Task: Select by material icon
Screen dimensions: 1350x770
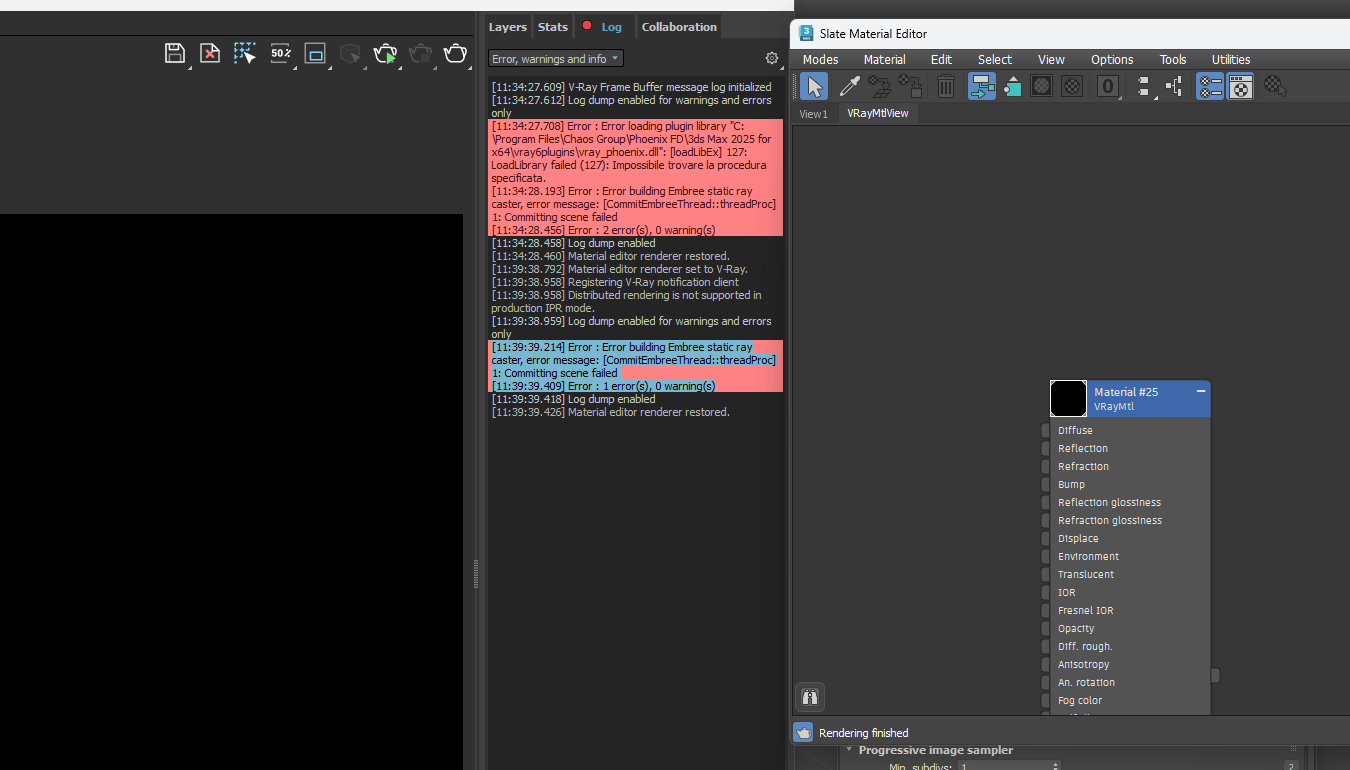Action: click(1274, 86)
